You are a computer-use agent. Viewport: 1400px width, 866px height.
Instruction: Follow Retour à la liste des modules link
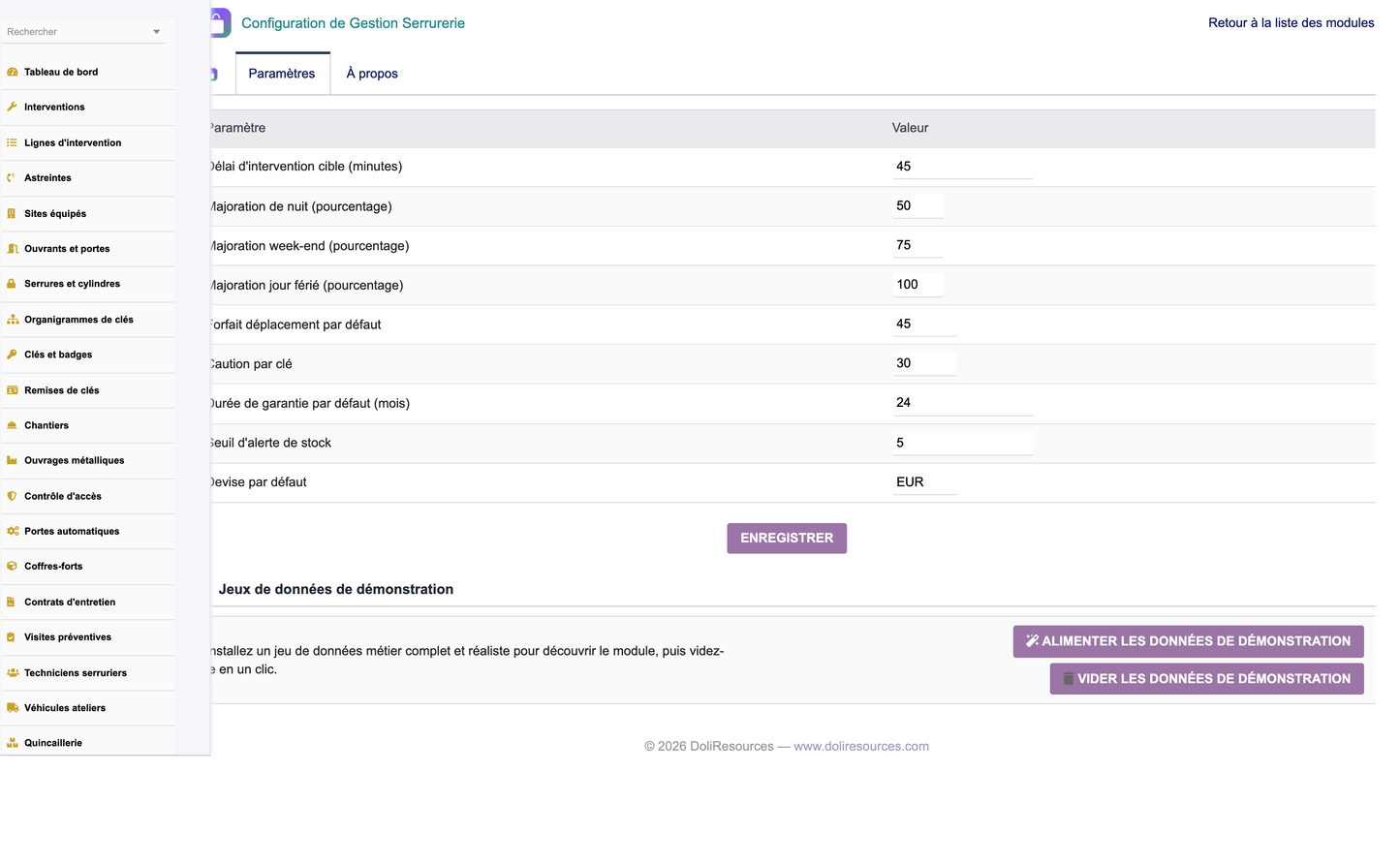1291,22
